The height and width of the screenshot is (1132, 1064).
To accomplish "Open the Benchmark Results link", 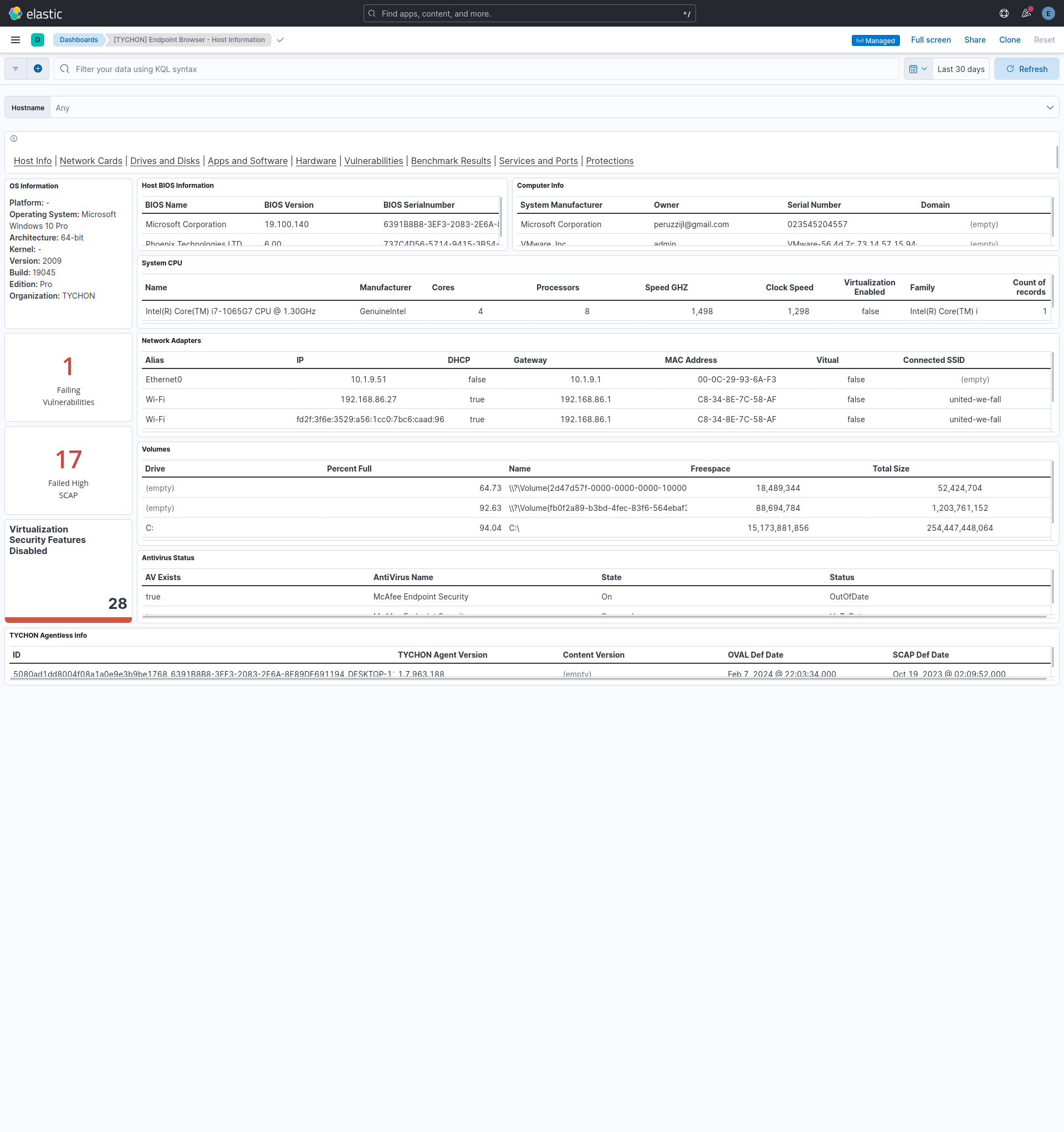I will coord(451,161).
